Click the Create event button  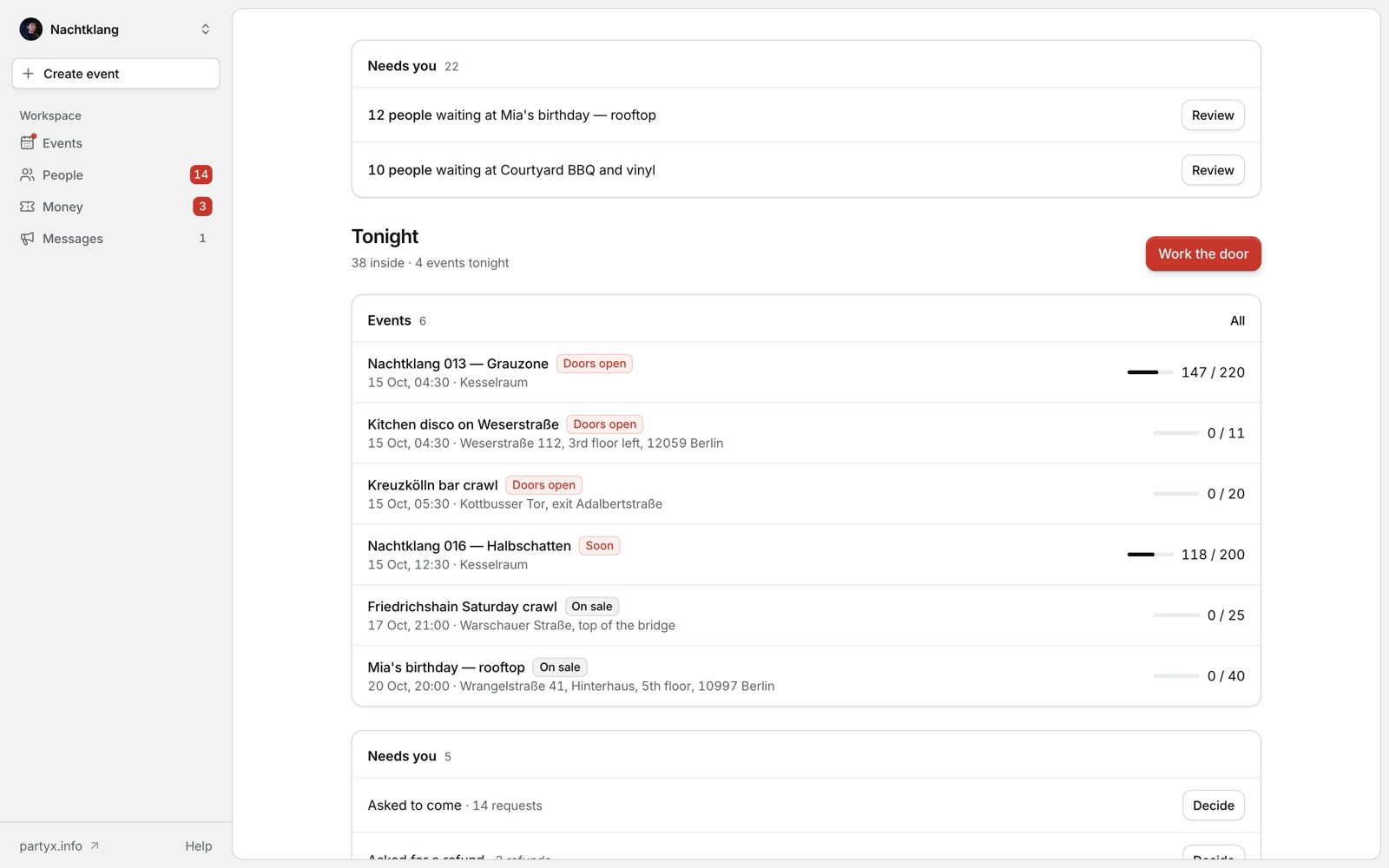[x=115, y=74]
